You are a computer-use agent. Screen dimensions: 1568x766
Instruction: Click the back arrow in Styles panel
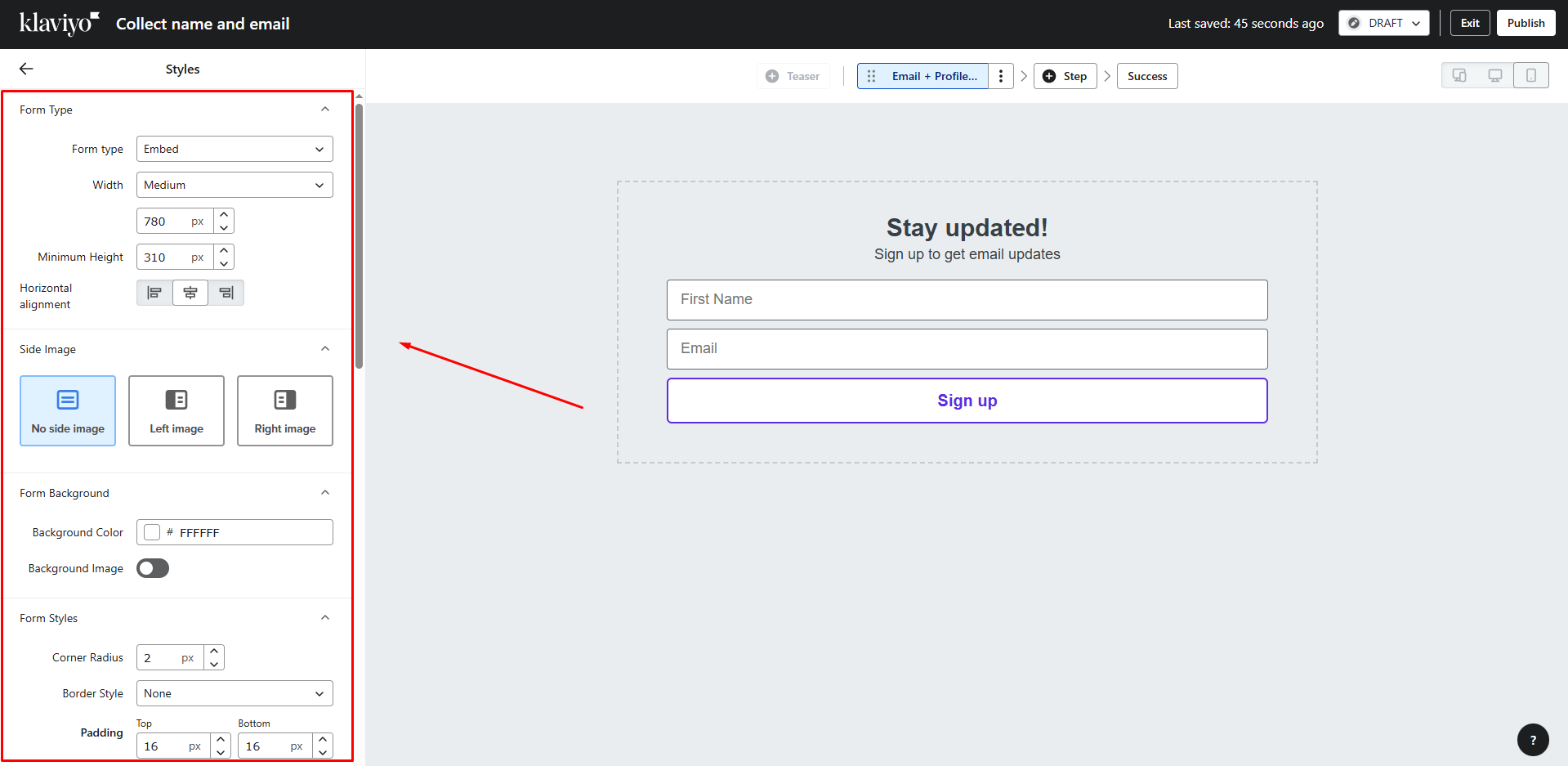(x=26, y=69)
